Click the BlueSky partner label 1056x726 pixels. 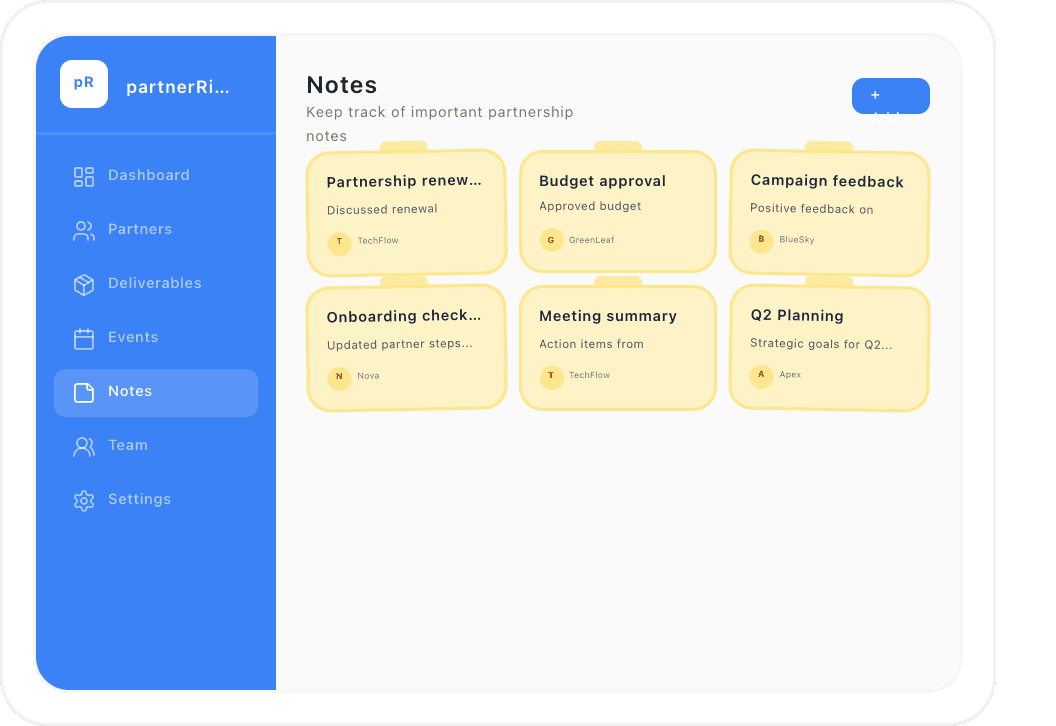(797, 240)
